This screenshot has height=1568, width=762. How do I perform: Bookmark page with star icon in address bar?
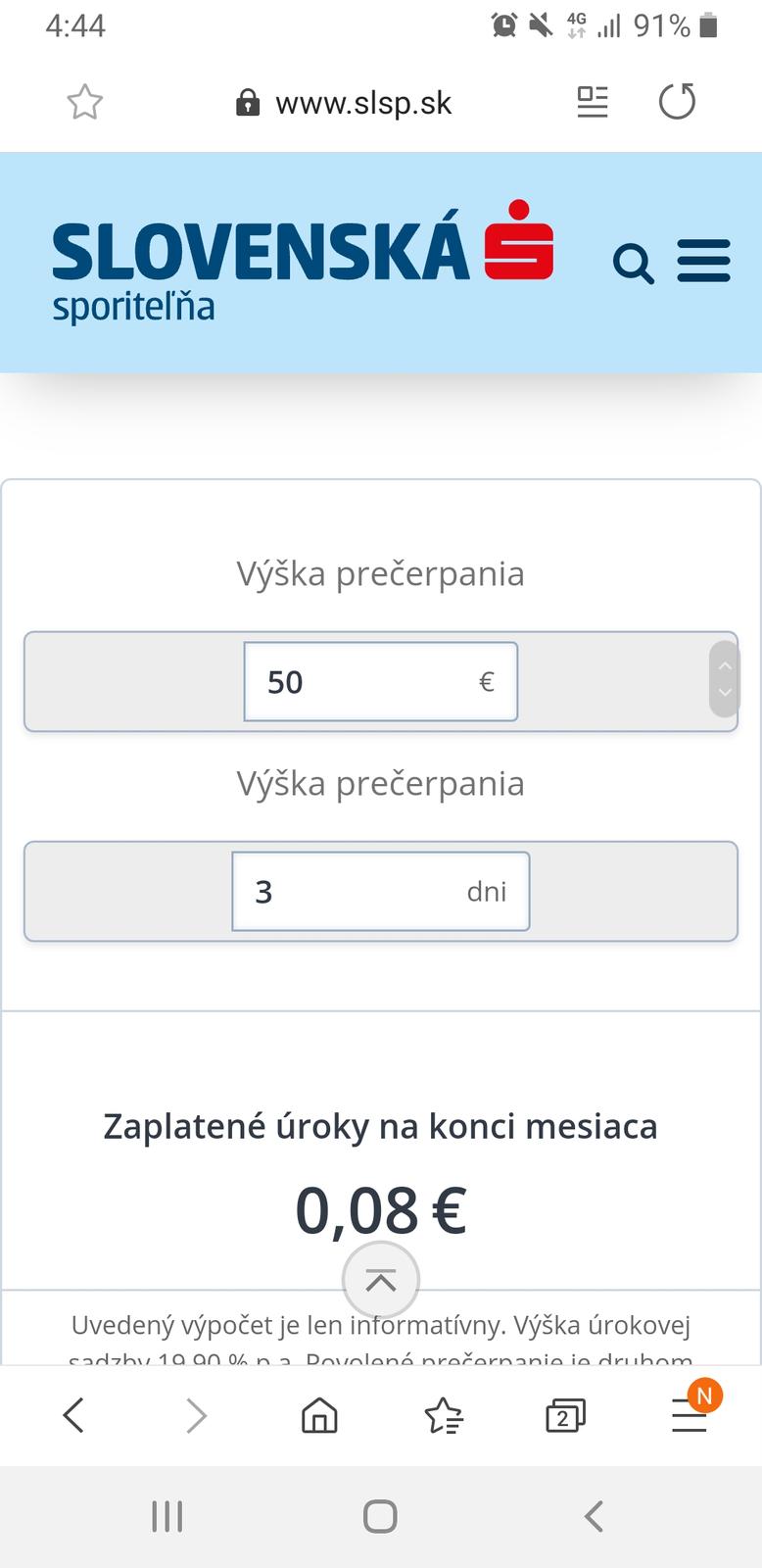[x=85, y=102]
